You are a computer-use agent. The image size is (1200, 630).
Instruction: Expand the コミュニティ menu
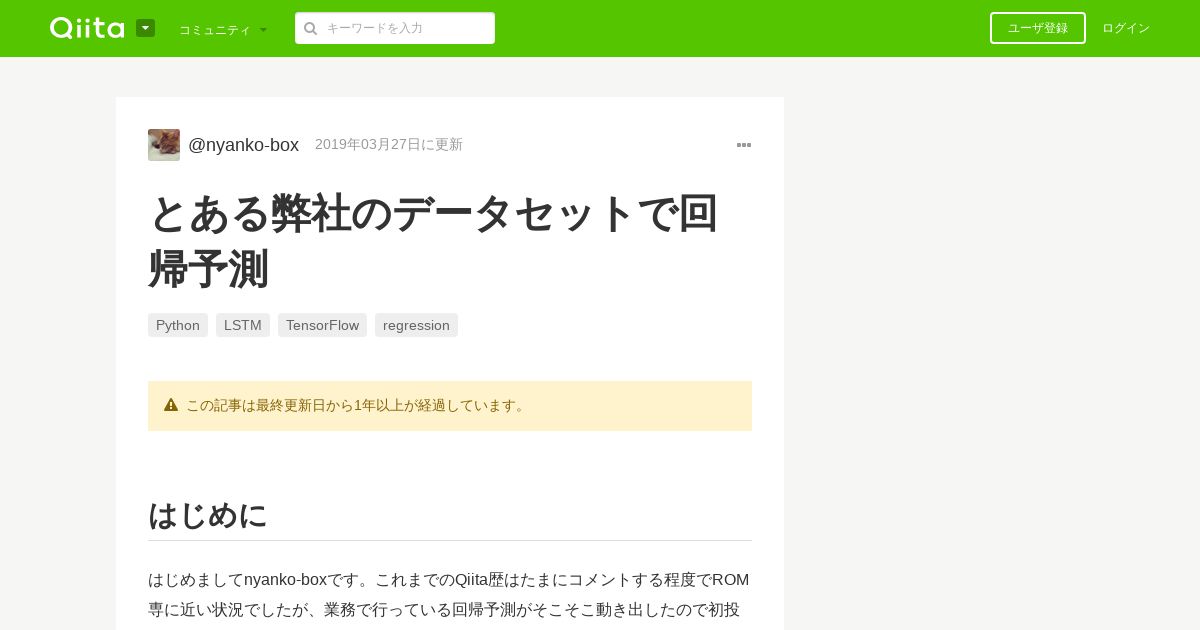[x=223, y=29]
